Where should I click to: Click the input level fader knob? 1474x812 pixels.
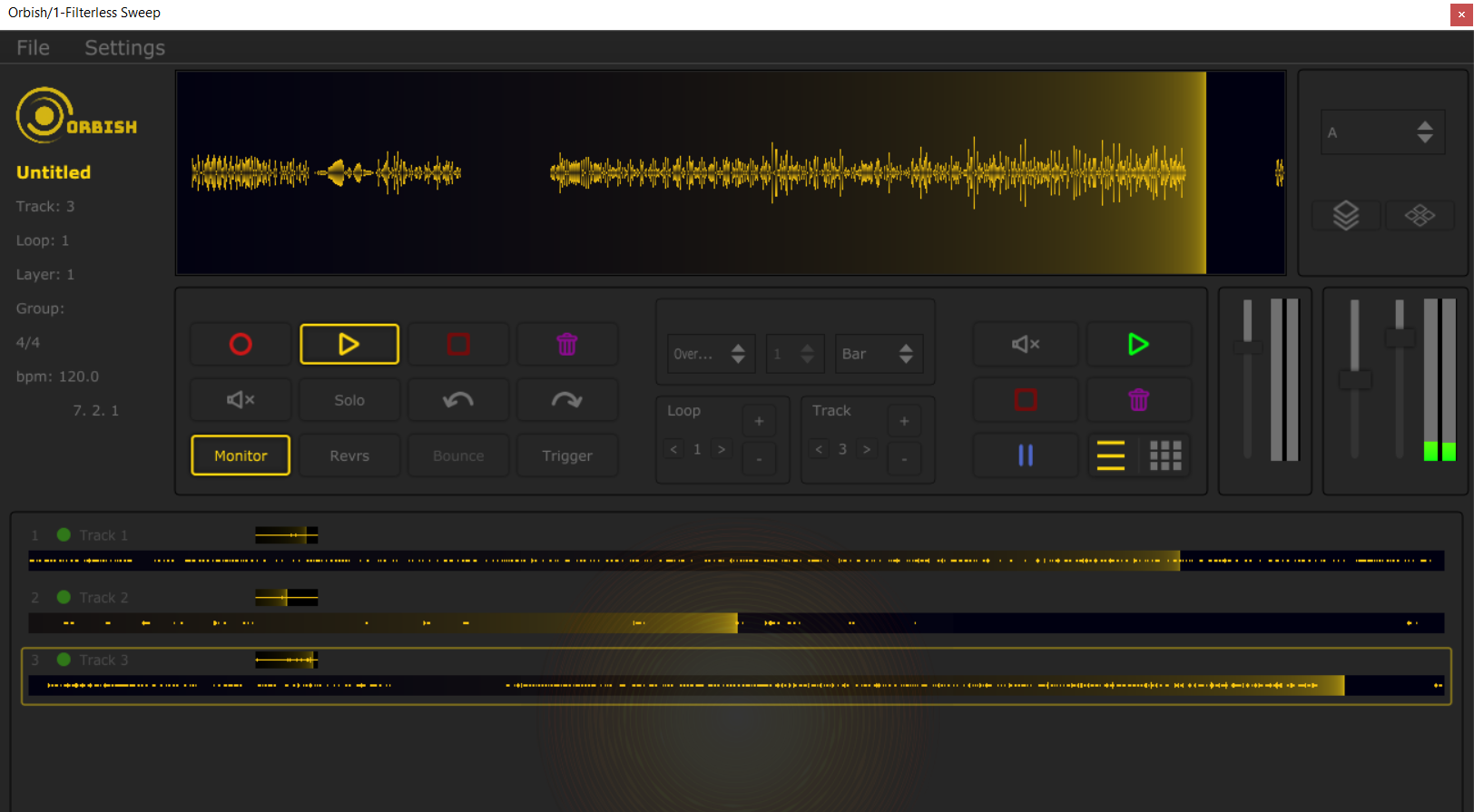pyautogui.click(x=1247, y=347)
